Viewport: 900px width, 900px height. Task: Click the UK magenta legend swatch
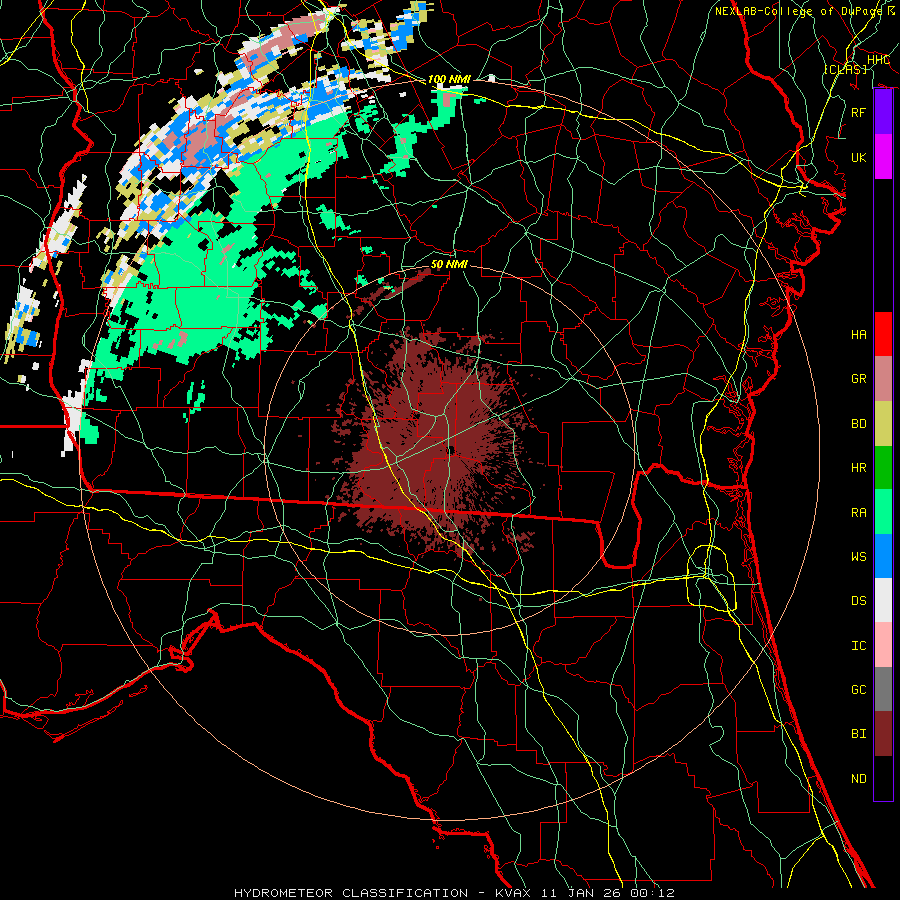pyautogui.click(x=883, y=157)
